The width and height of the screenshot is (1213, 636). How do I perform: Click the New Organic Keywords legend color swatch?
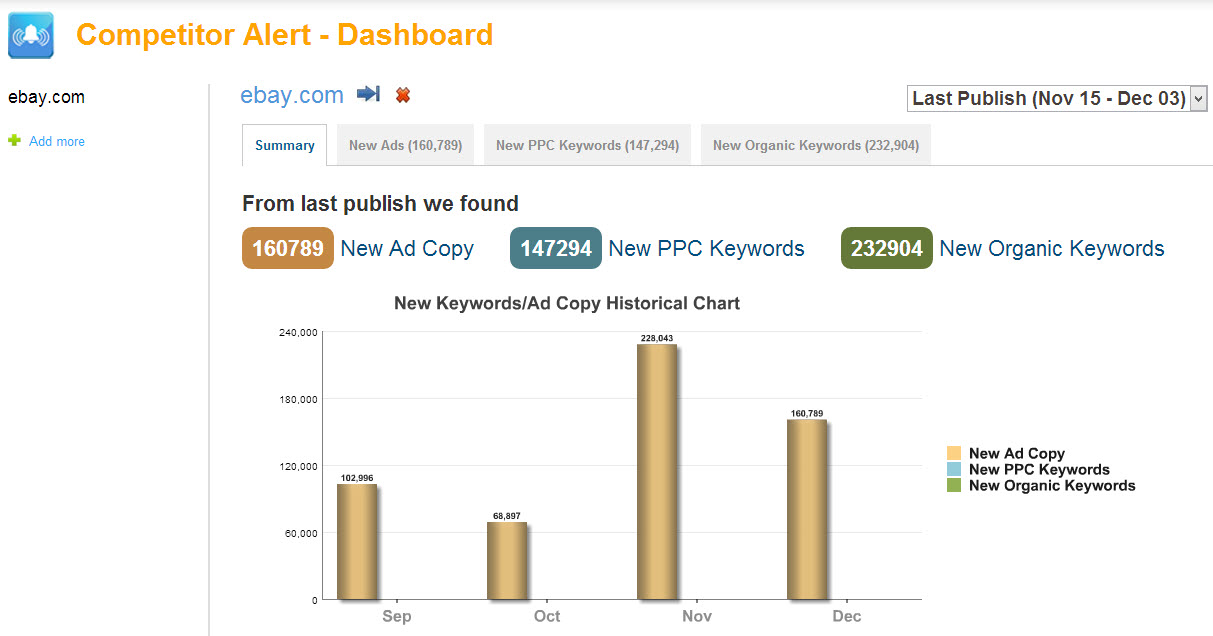[x=954, y=485]
